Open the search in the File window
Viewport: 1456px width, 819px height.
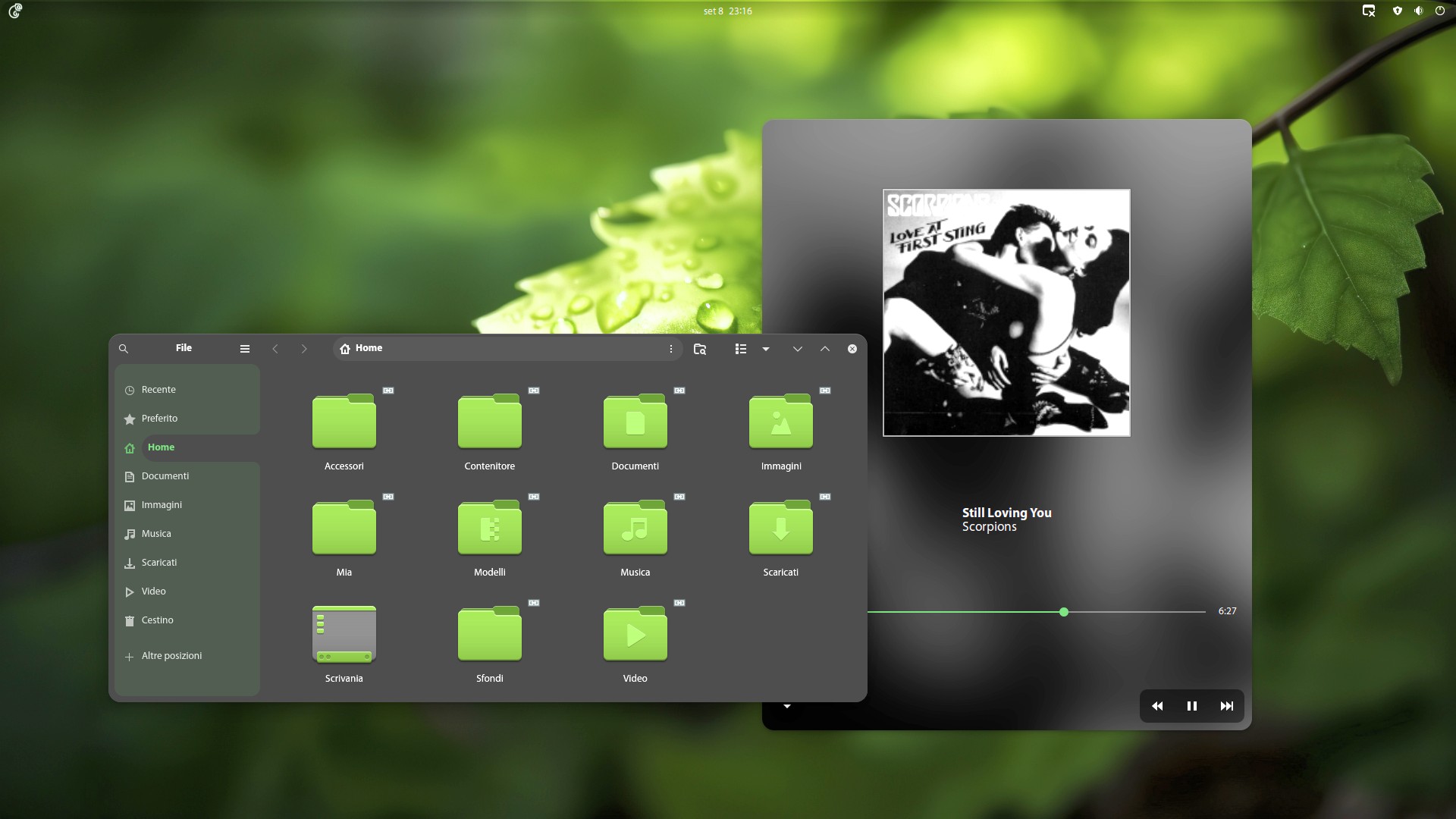(124, 349)
